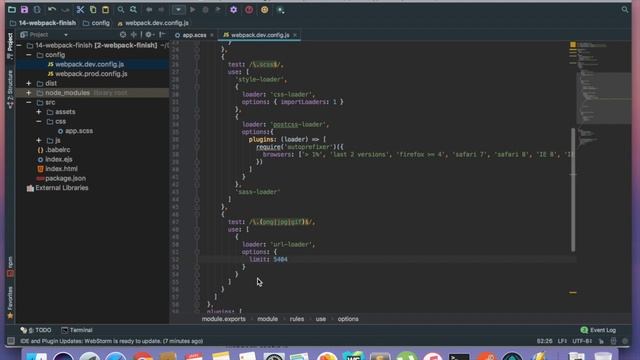Click the Open folder toolbar icon
Image resolution: width=640 pixels, height=360 pixels.
(12, 9)
